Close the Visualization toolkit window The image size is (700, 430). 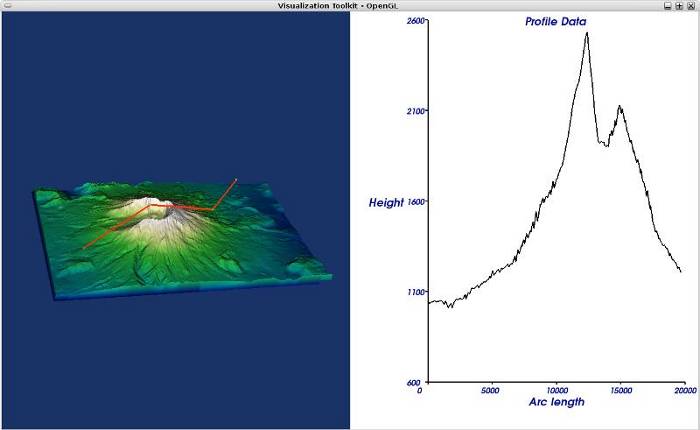point(691,6)
